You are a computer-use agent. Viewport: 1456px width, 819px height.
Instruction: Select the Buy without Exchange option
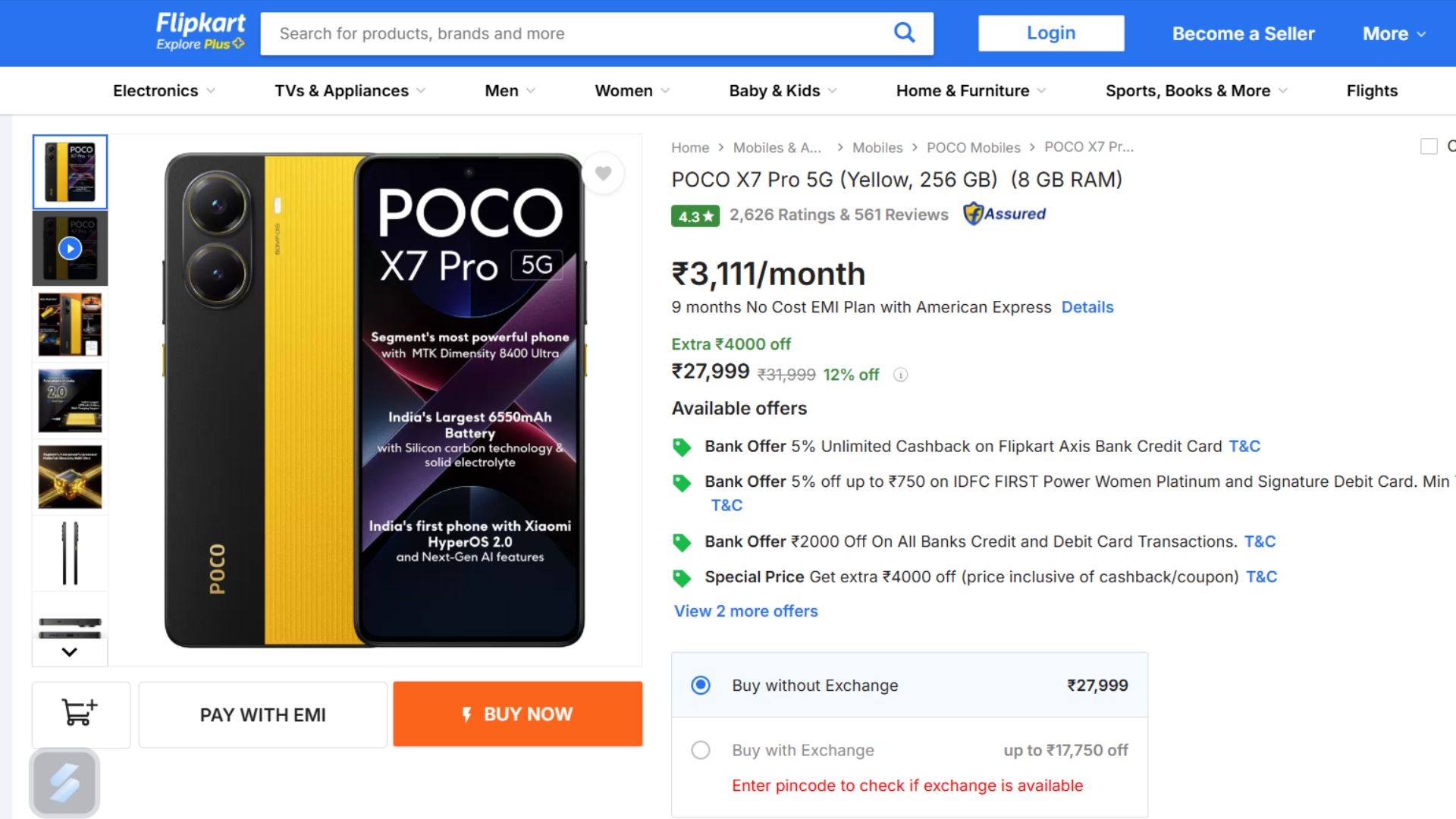701,685
